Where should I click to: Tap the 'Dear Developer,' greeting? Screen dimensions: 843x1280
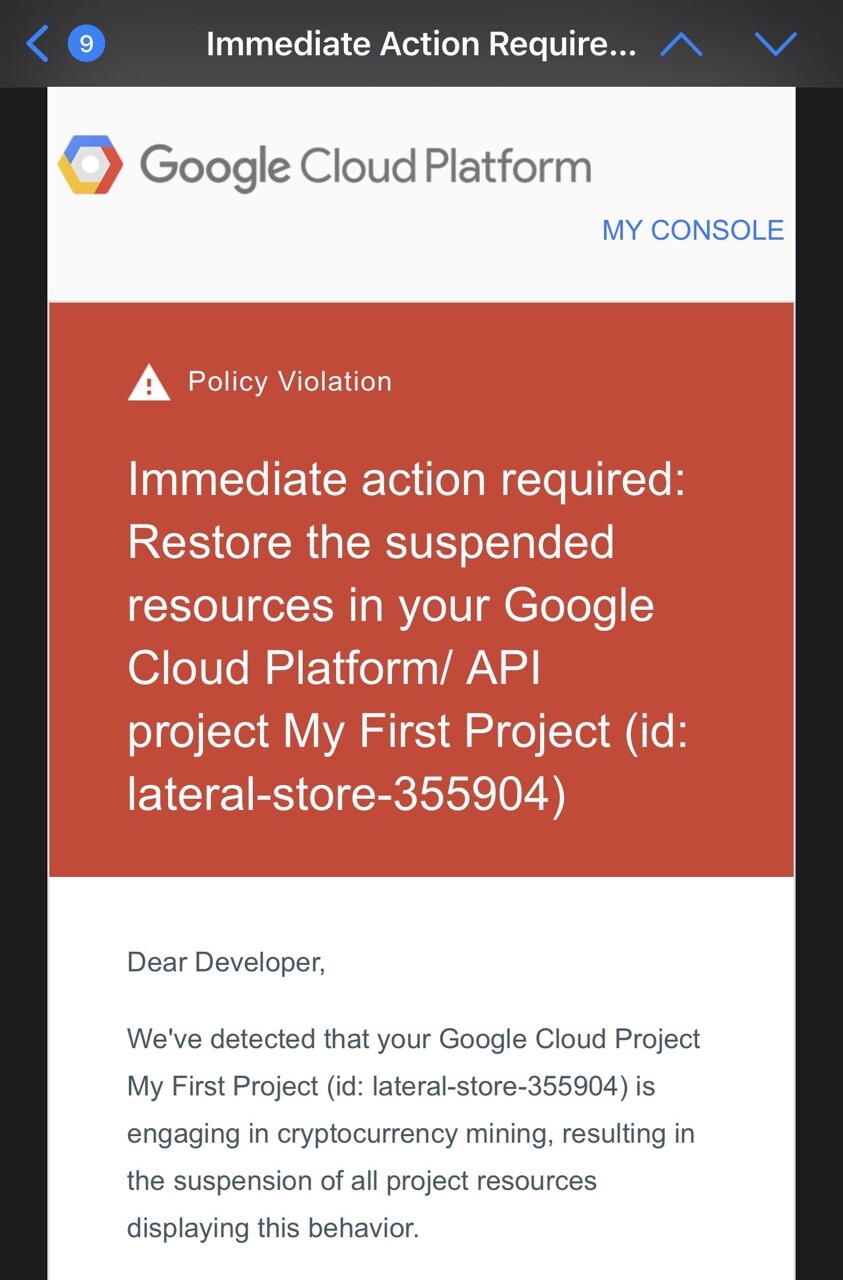pyautogui.click(x=226, y=963)
